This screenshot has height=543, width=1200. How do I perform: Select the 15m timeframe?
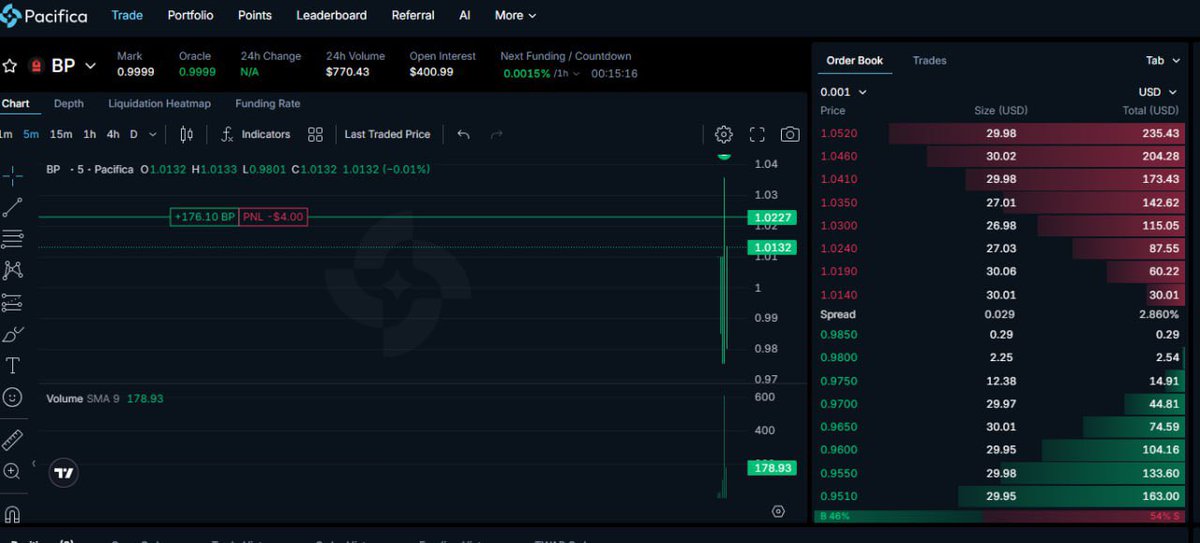pos(61,134)
